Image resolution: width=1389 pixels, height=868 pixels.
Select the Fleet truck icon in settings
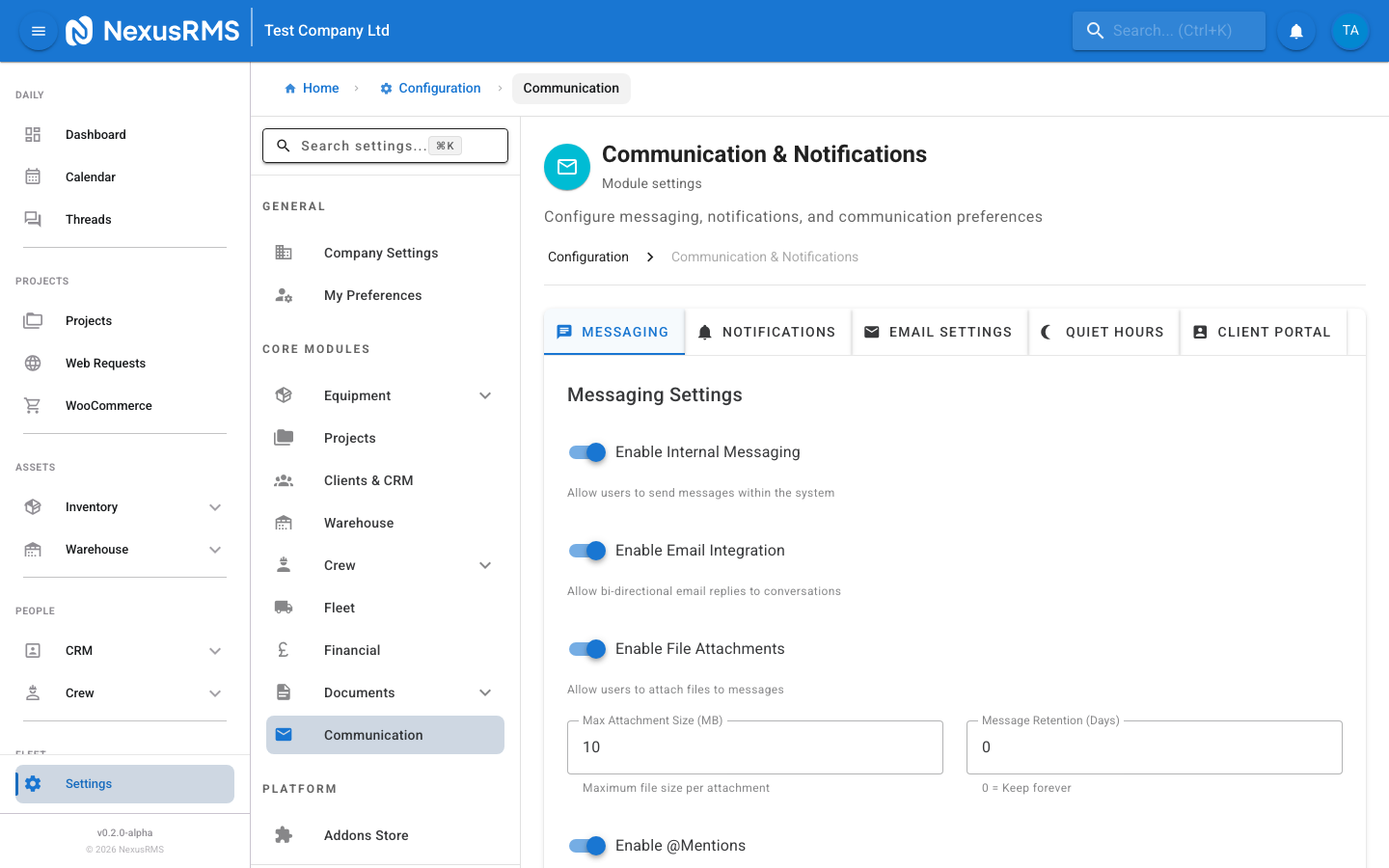[284, 607]
